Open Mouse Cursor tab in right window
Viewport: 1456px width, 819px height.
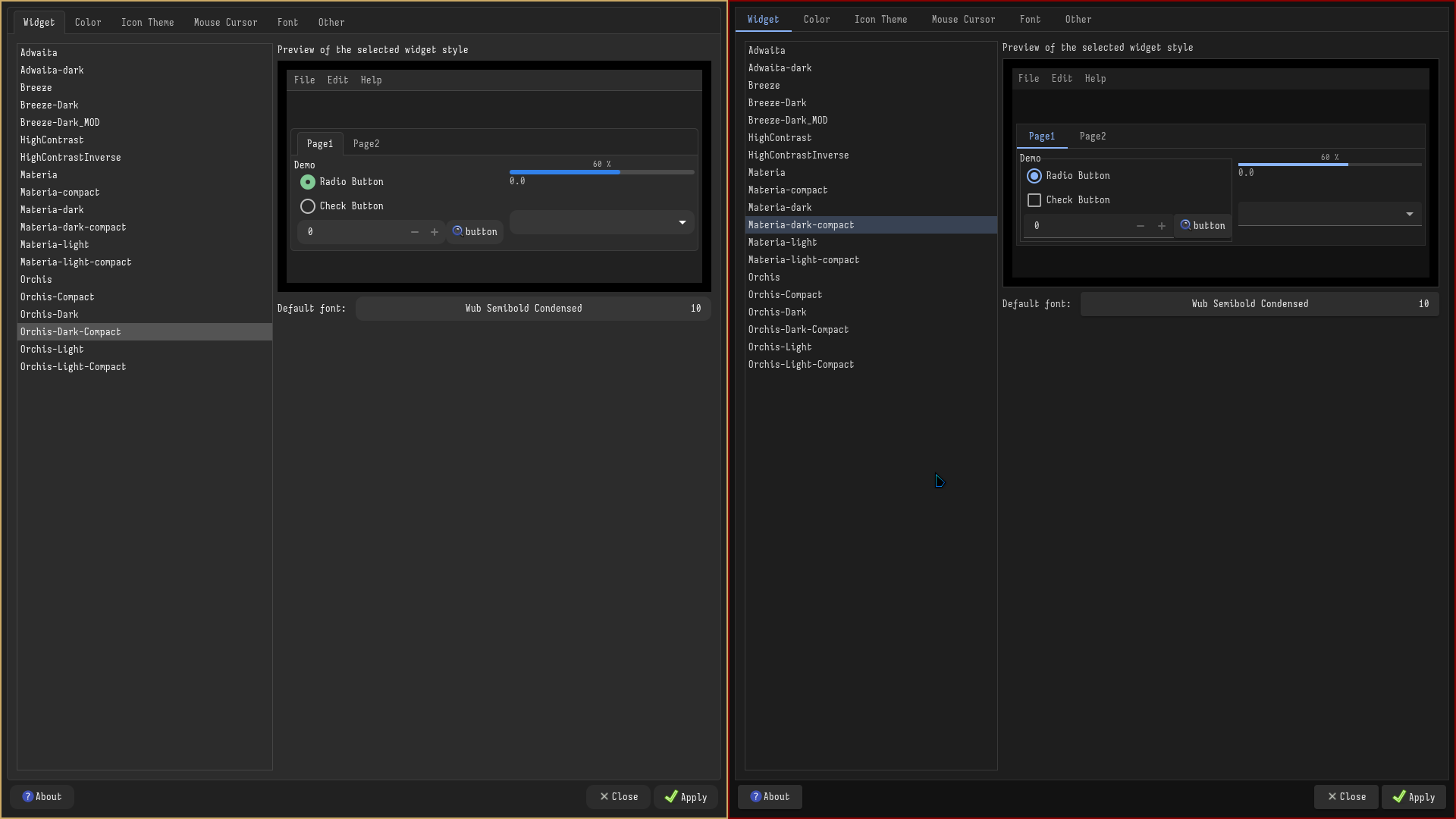963,20
